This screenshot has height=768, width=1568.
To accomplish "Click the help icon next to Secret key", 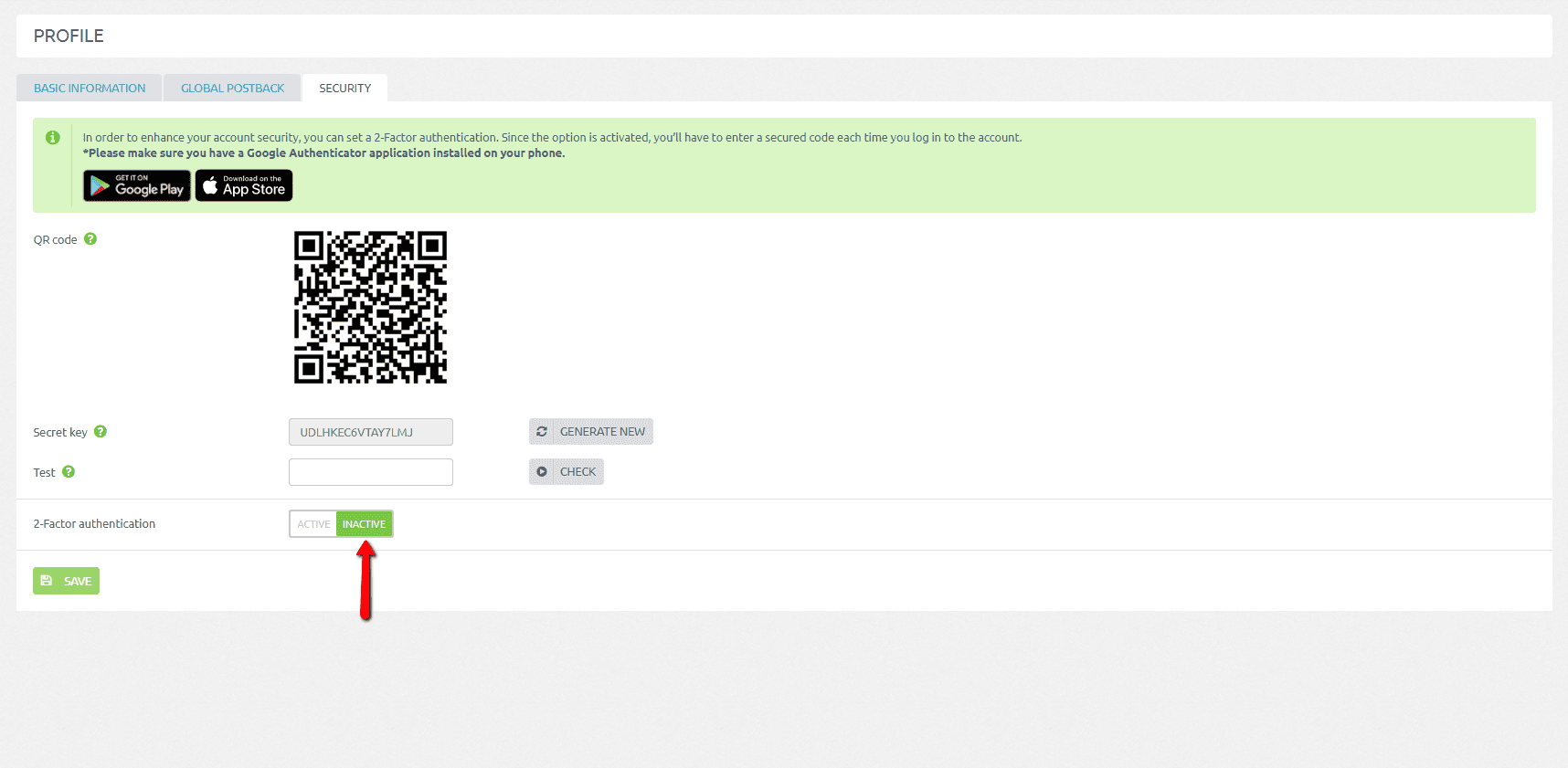I will click(x=101, y=432).
